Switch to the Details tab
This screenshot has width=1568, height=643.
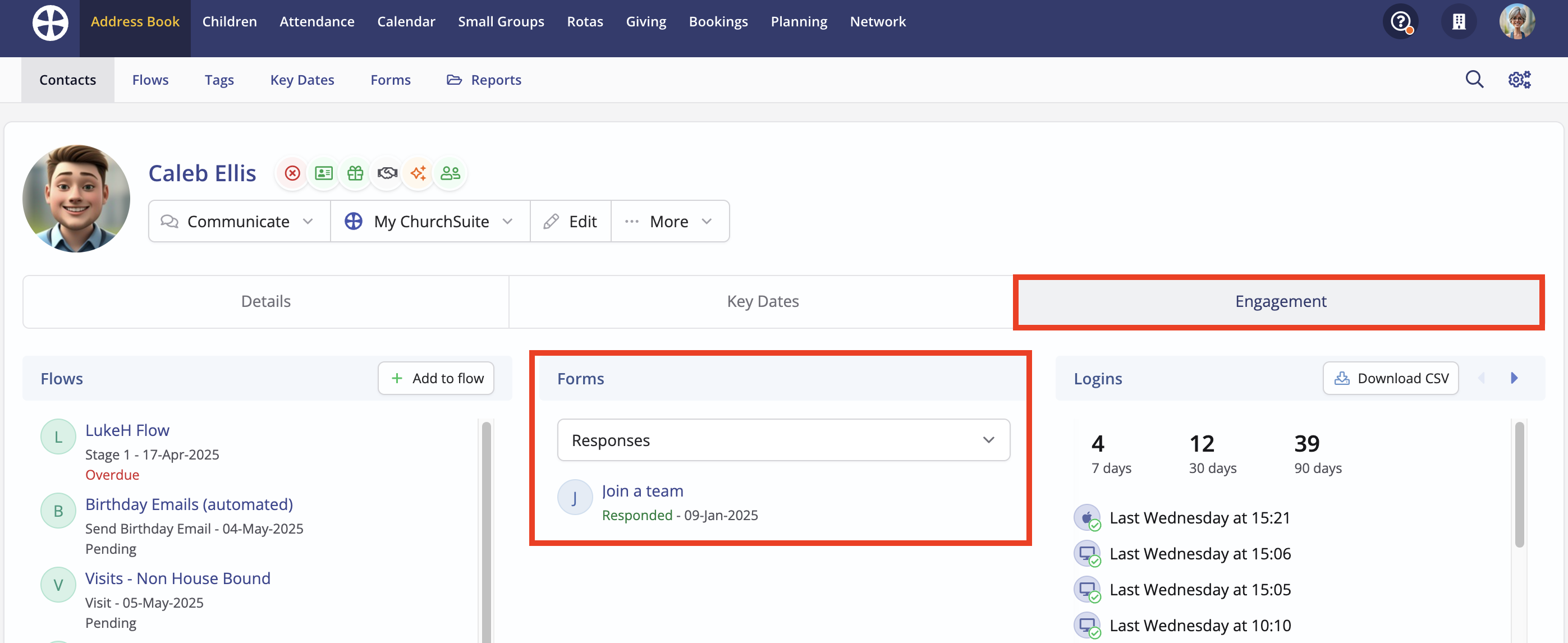tap(266, 302)
